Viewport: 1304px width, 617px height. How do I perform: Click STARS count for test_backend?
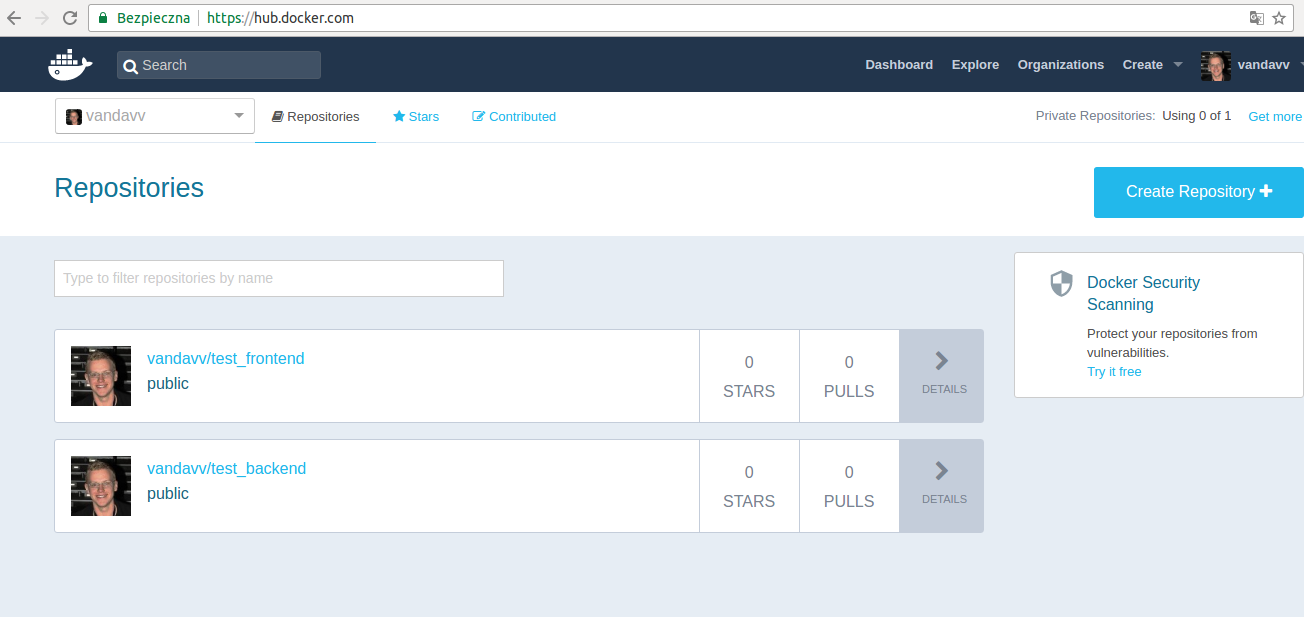click(x=749, y=486)
